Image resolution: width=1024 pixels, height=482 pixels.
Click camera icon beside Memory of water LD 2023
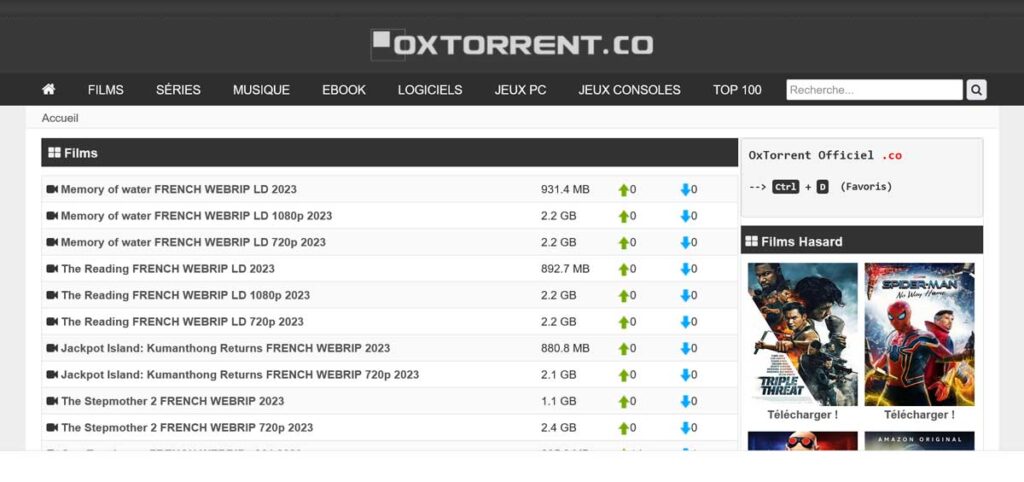pos(52,189)
